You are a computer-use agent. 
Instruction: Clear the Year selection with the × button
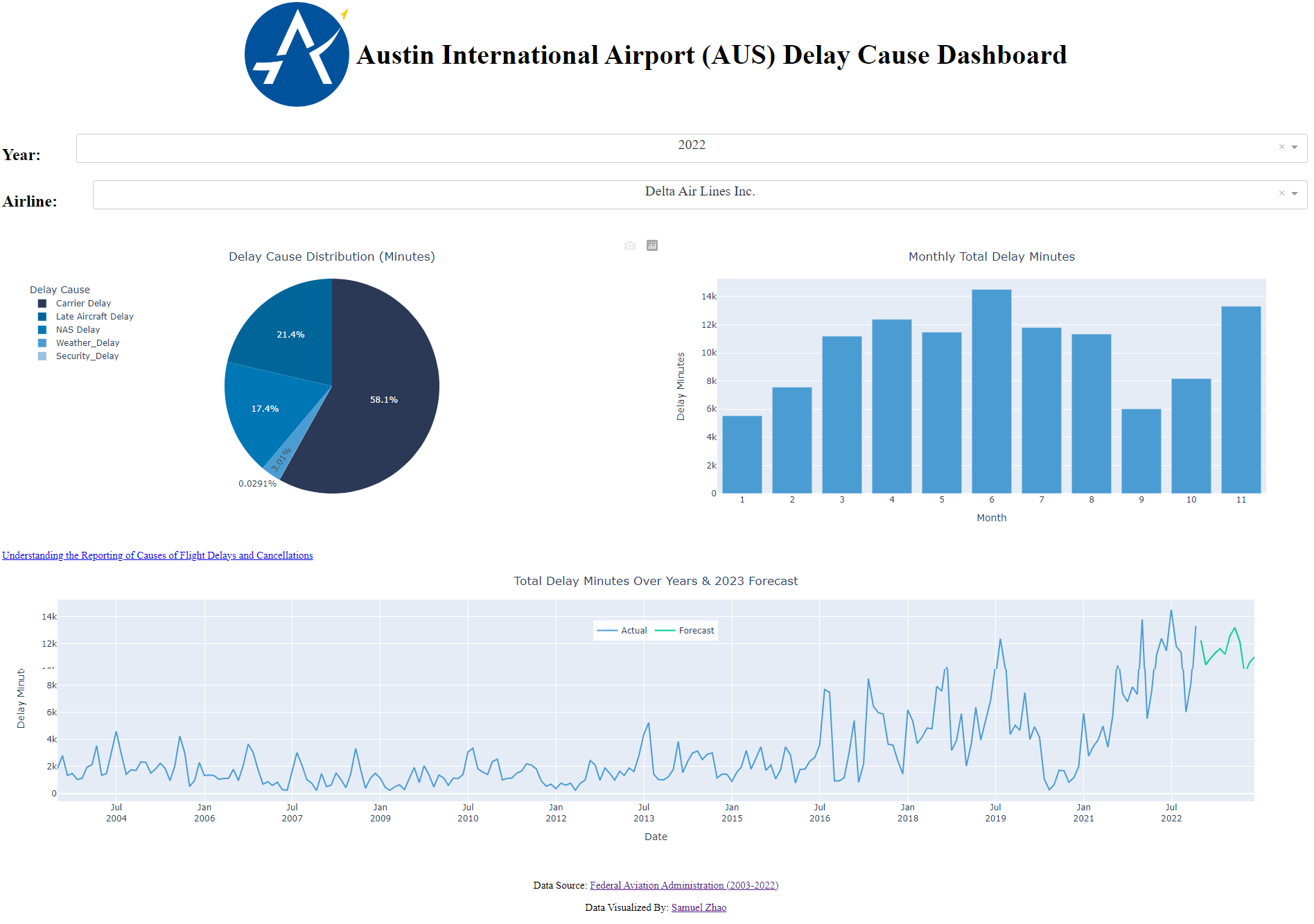pyautogui.click(x=1281, y=147)
